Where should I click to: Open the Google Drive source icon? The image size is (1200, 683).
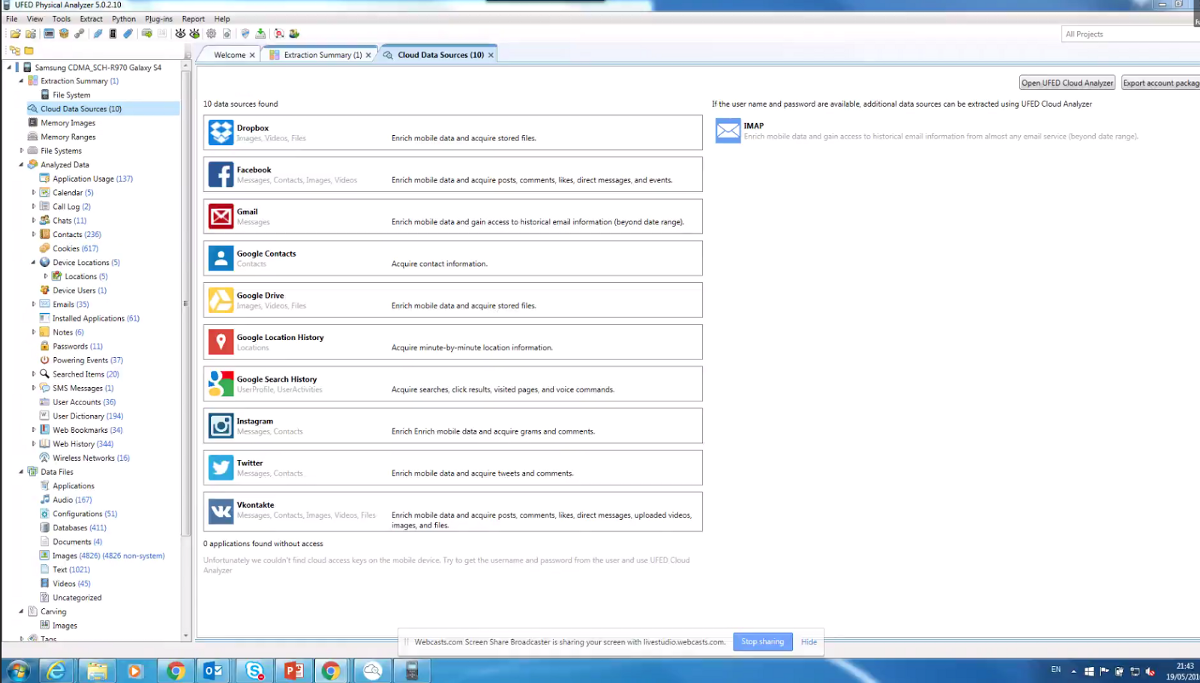pyautogui.click(x=220, y=300)
